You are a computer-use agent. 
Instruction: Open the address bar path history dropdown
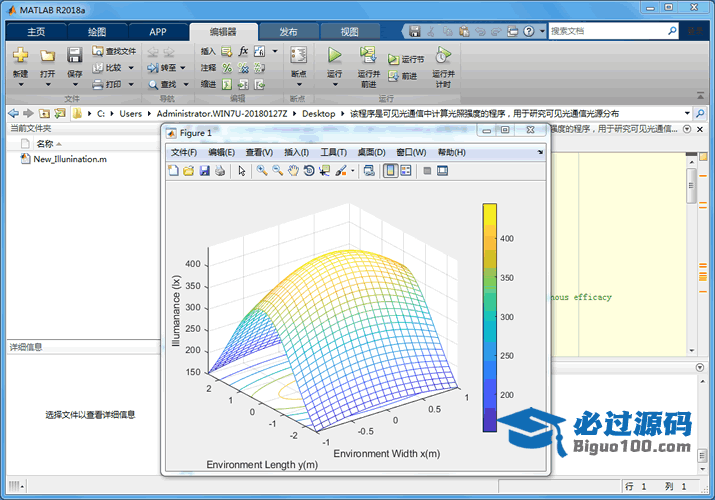coord(687,113)
